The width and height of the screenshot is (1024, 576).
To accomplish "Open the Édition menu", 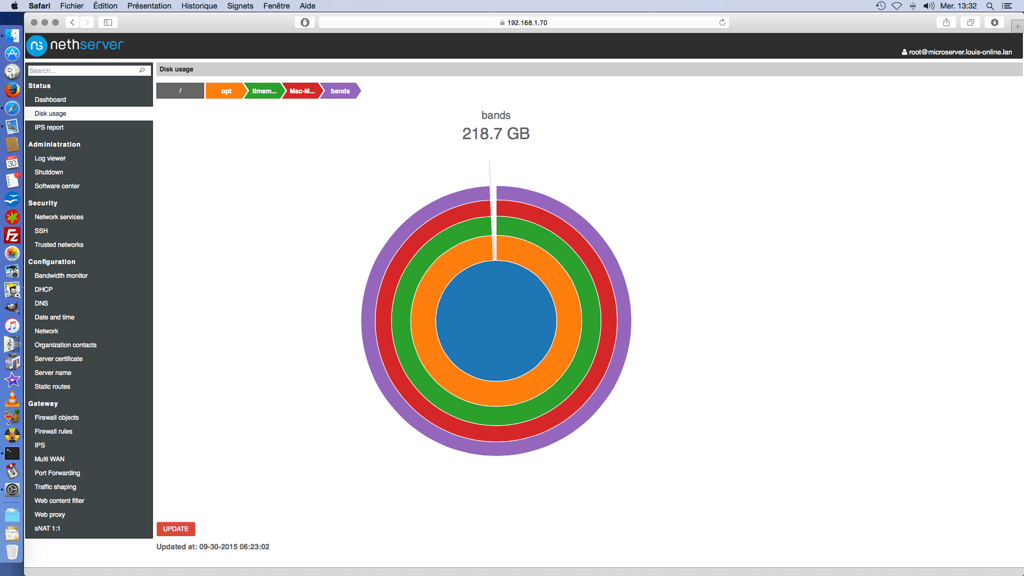I will point(105,6).
